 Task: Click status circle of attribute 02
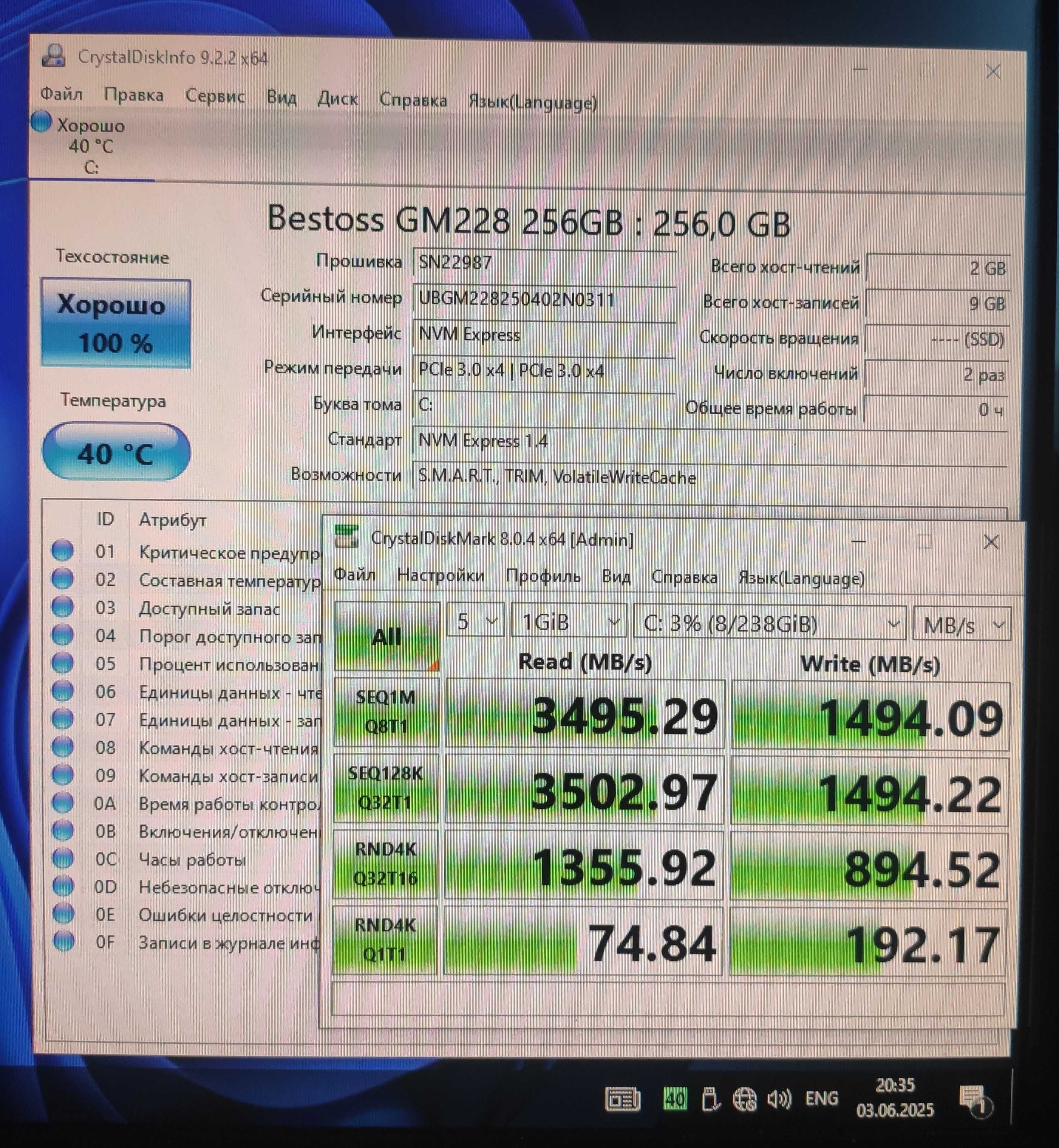click(62, 578)
